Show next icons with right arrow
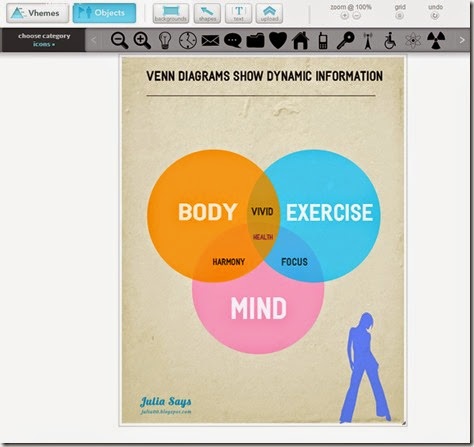 click(462, 40)
